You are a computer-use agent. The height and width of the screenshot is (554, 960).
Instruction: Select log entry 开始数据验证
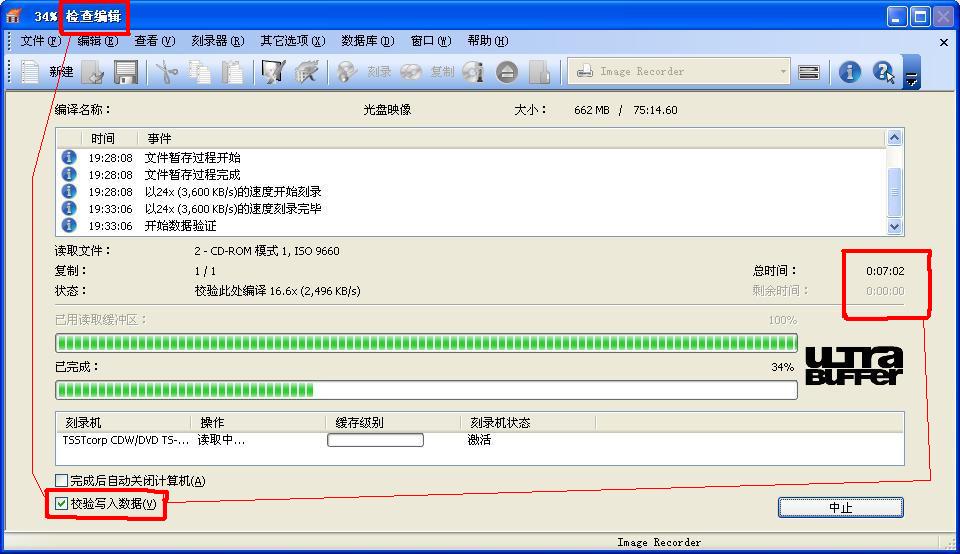point(181,226)
